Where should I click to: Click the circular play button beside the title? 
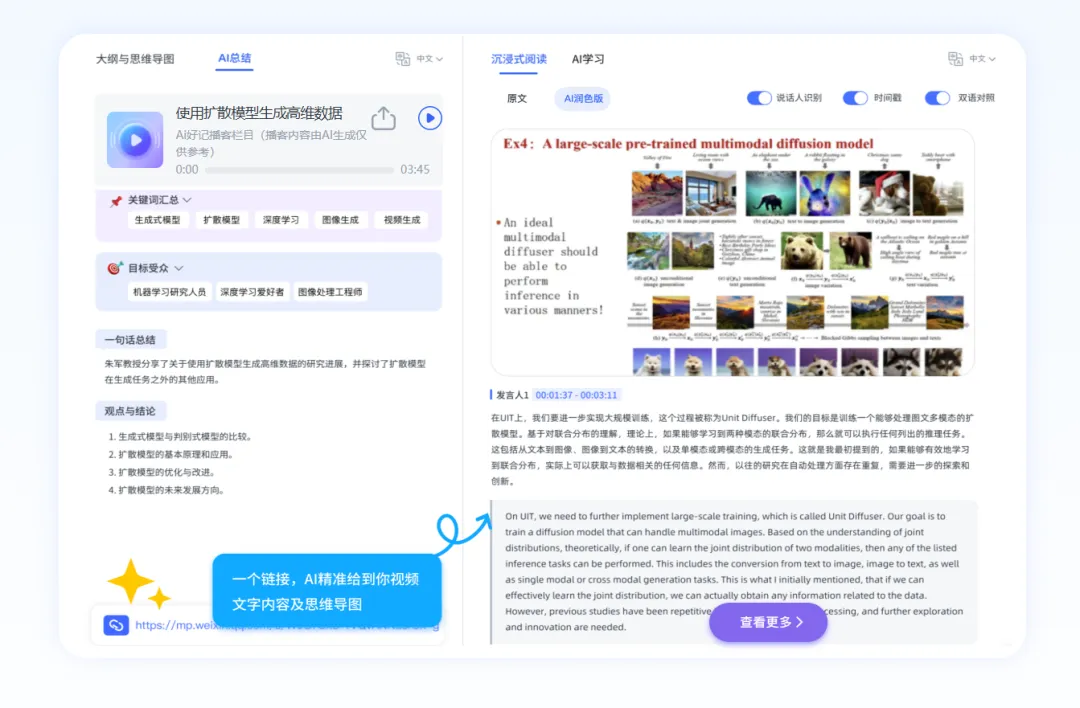pyautogui.click(x=429, y=118)
